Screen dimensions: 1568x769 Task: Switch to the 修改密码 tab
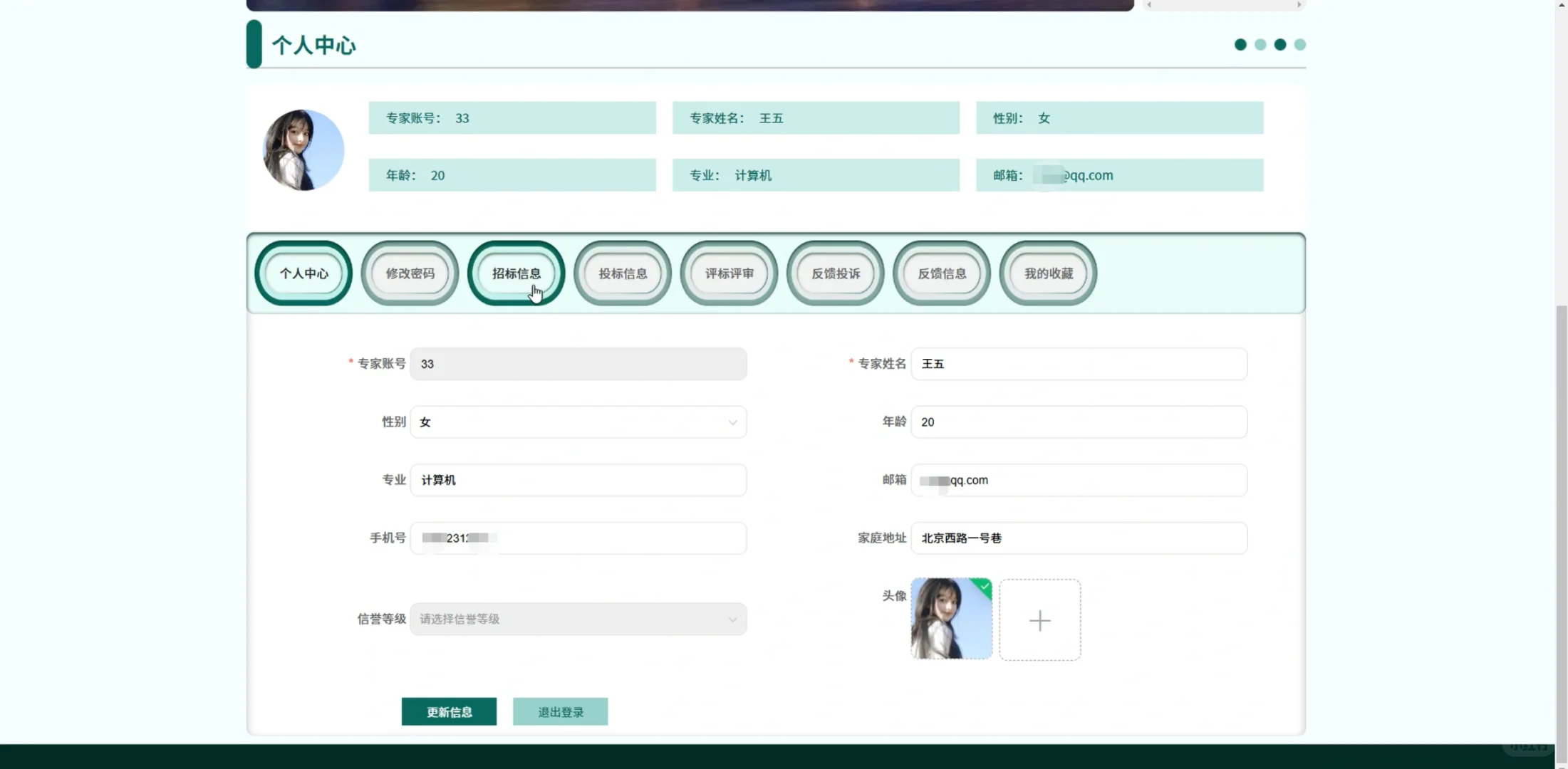click(409, 273)
